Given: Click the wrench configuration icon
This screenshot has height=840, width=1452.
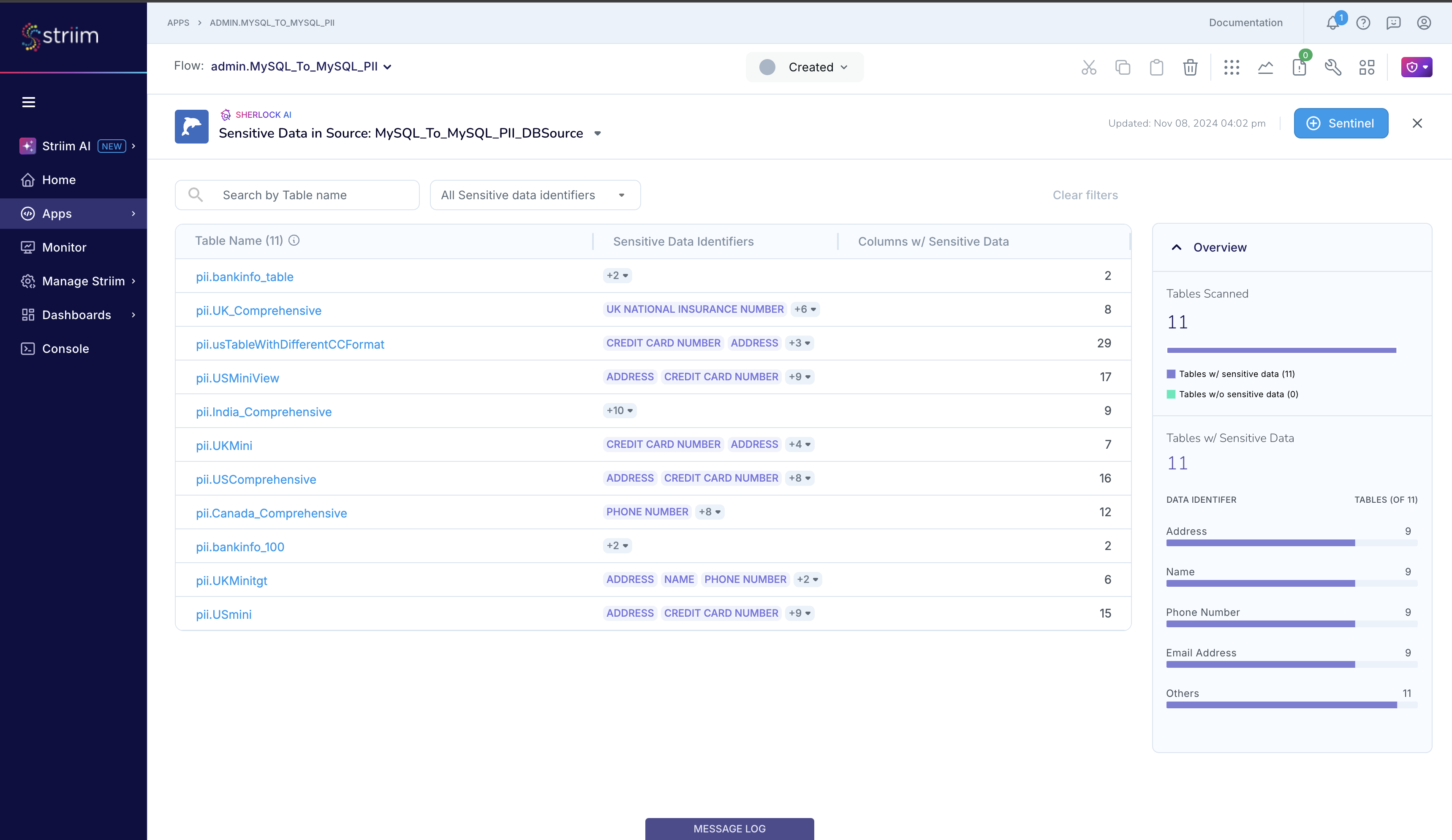Looking at the screenshot, I should pyautogui.click(x=1333, y=68).
